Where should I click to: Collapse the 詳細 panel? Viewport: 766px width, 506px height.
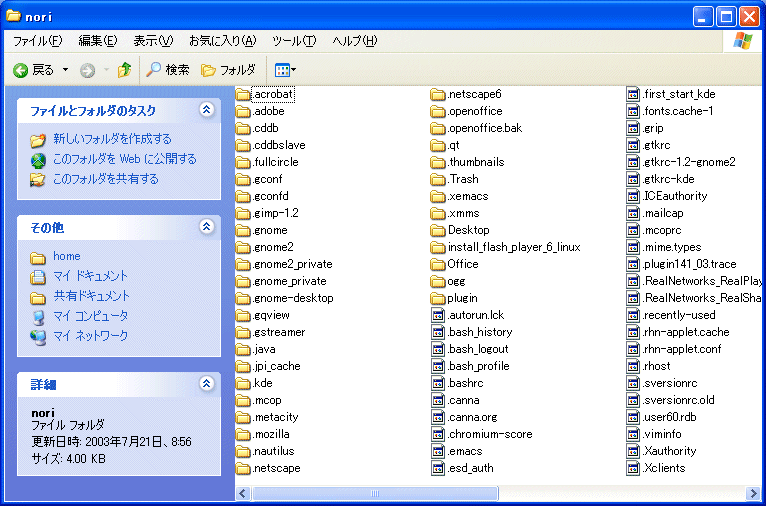(207, 384)
